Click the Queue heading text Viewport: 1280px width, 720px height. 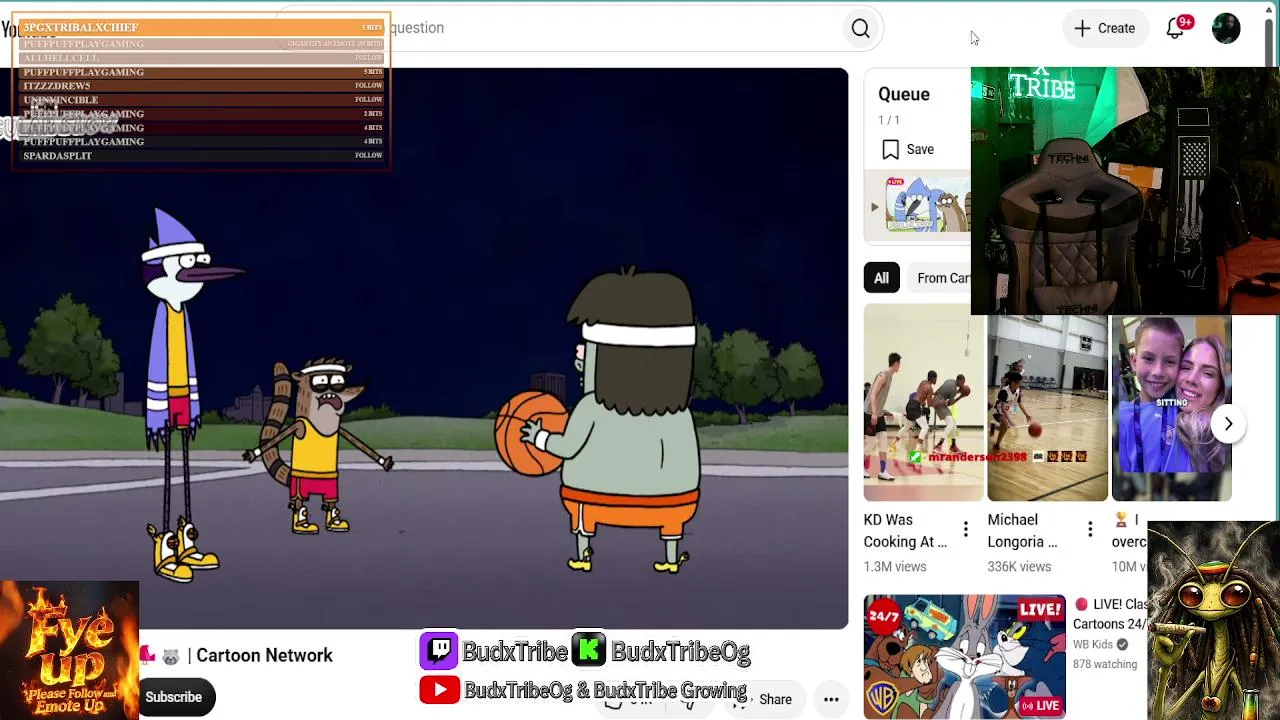[904, 94]
